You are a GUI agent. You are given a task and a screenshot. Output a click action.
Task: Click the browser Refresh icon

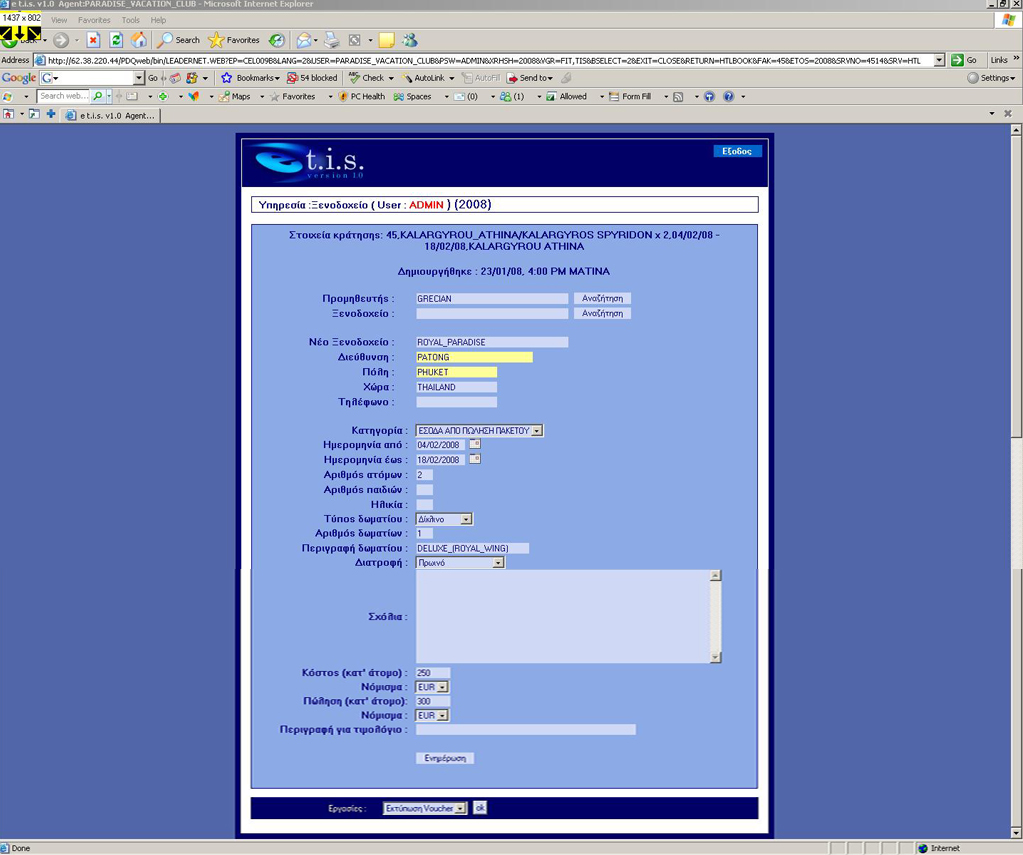click(x=116, y=40)
